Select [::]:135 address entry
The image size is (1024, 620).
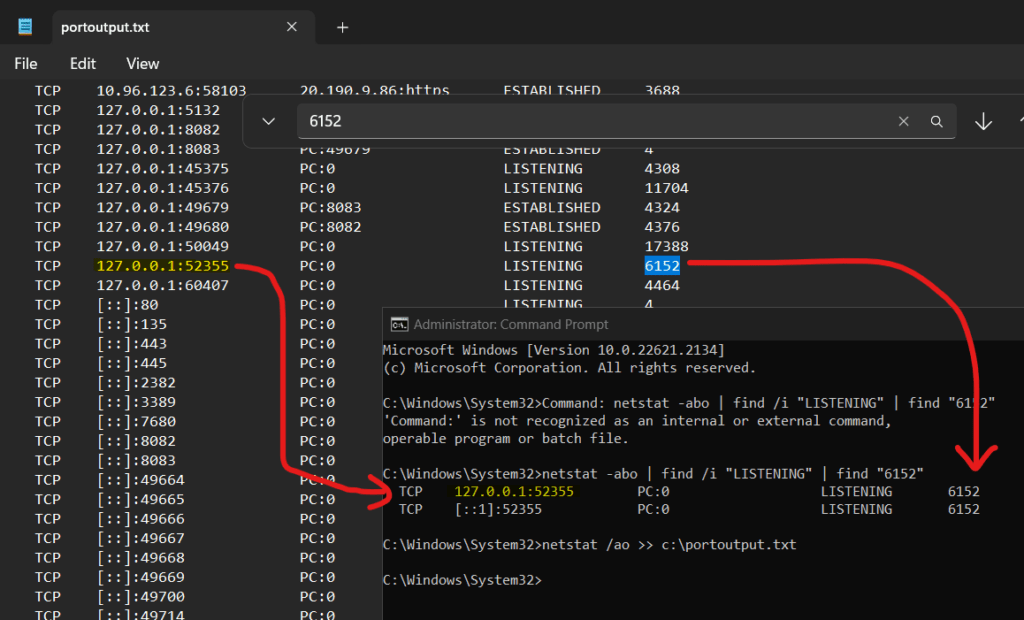coord(131,324)
